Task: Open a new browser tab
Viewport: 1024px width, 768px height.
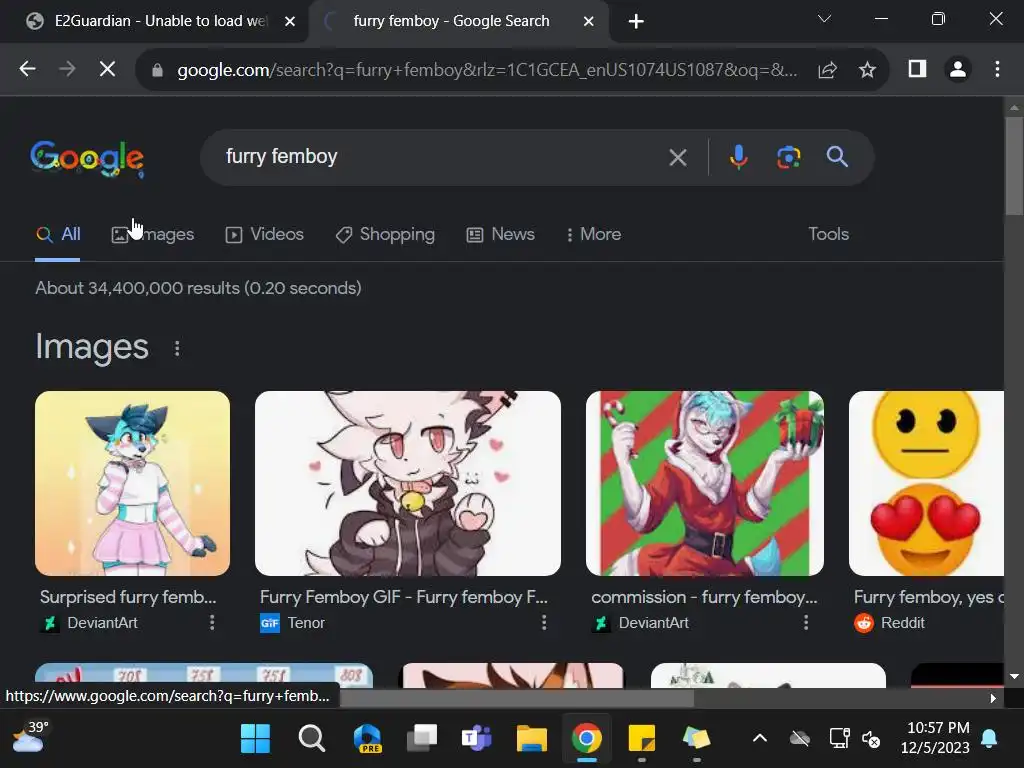Action: click(636, 22)
